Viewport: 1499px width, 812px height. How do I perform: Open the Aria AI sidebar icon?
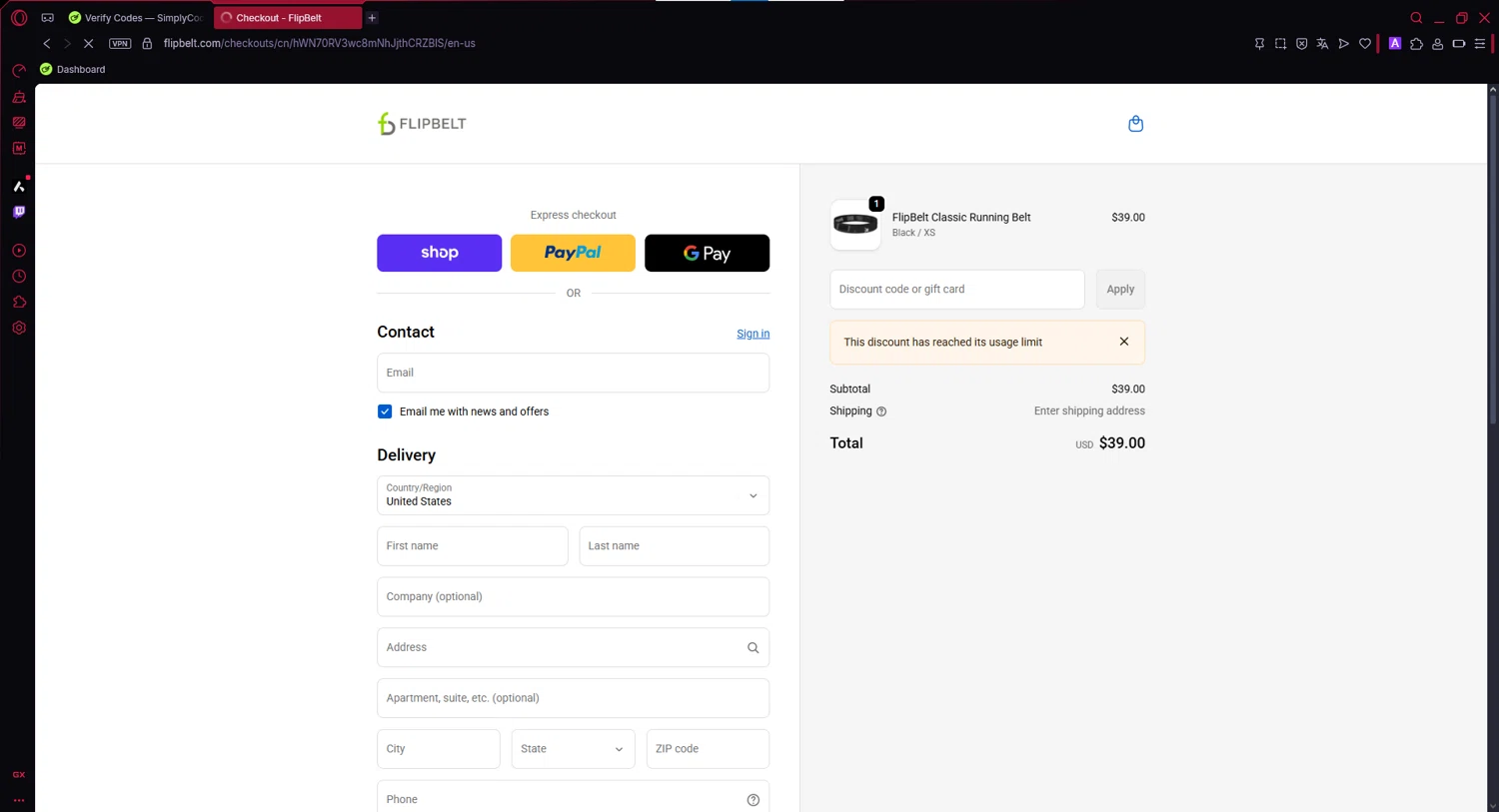pos(19,186)
